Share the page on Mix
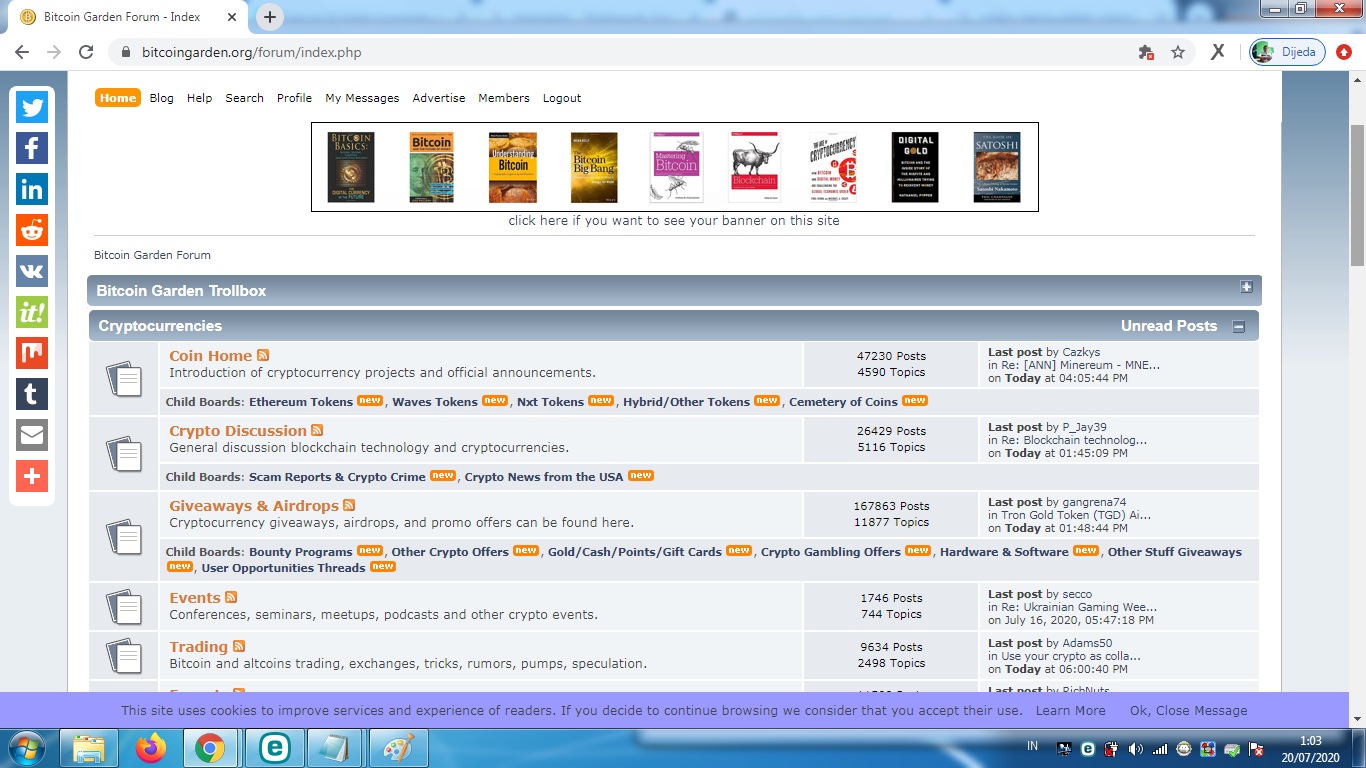The image size is (1366, 768). click(32, 353)
